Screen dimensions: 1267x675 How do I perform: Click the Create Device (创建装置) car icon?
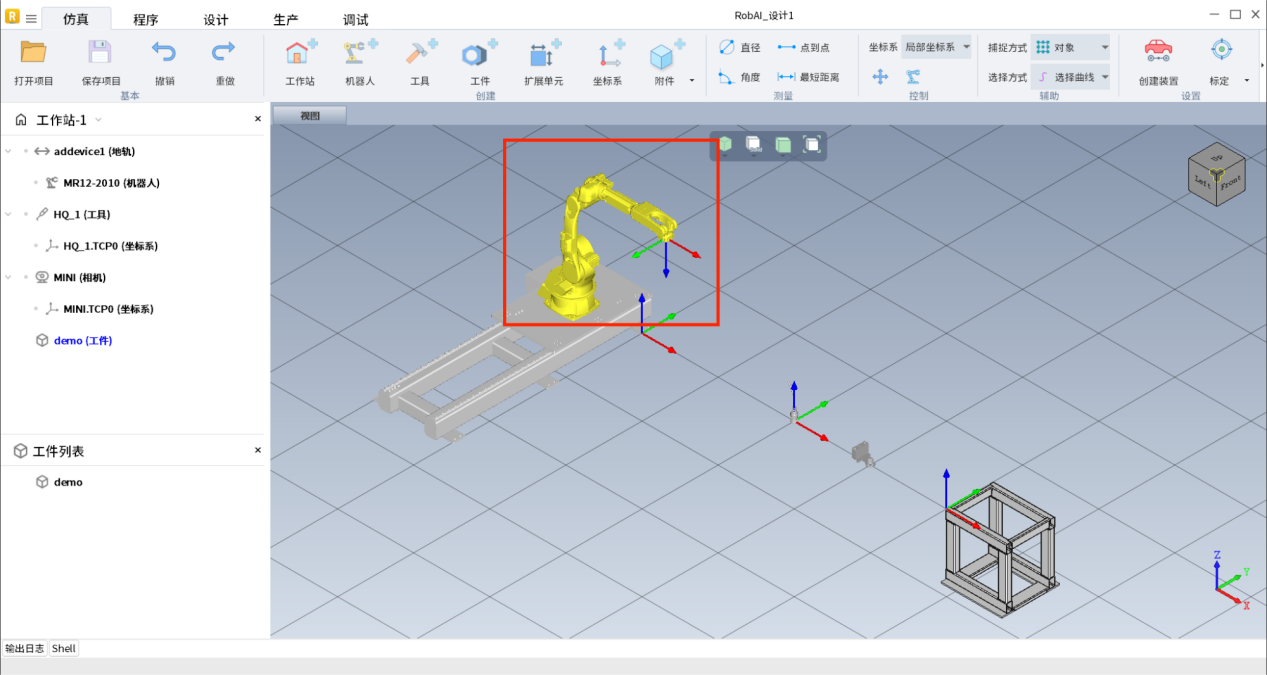tap(1158, 50)
